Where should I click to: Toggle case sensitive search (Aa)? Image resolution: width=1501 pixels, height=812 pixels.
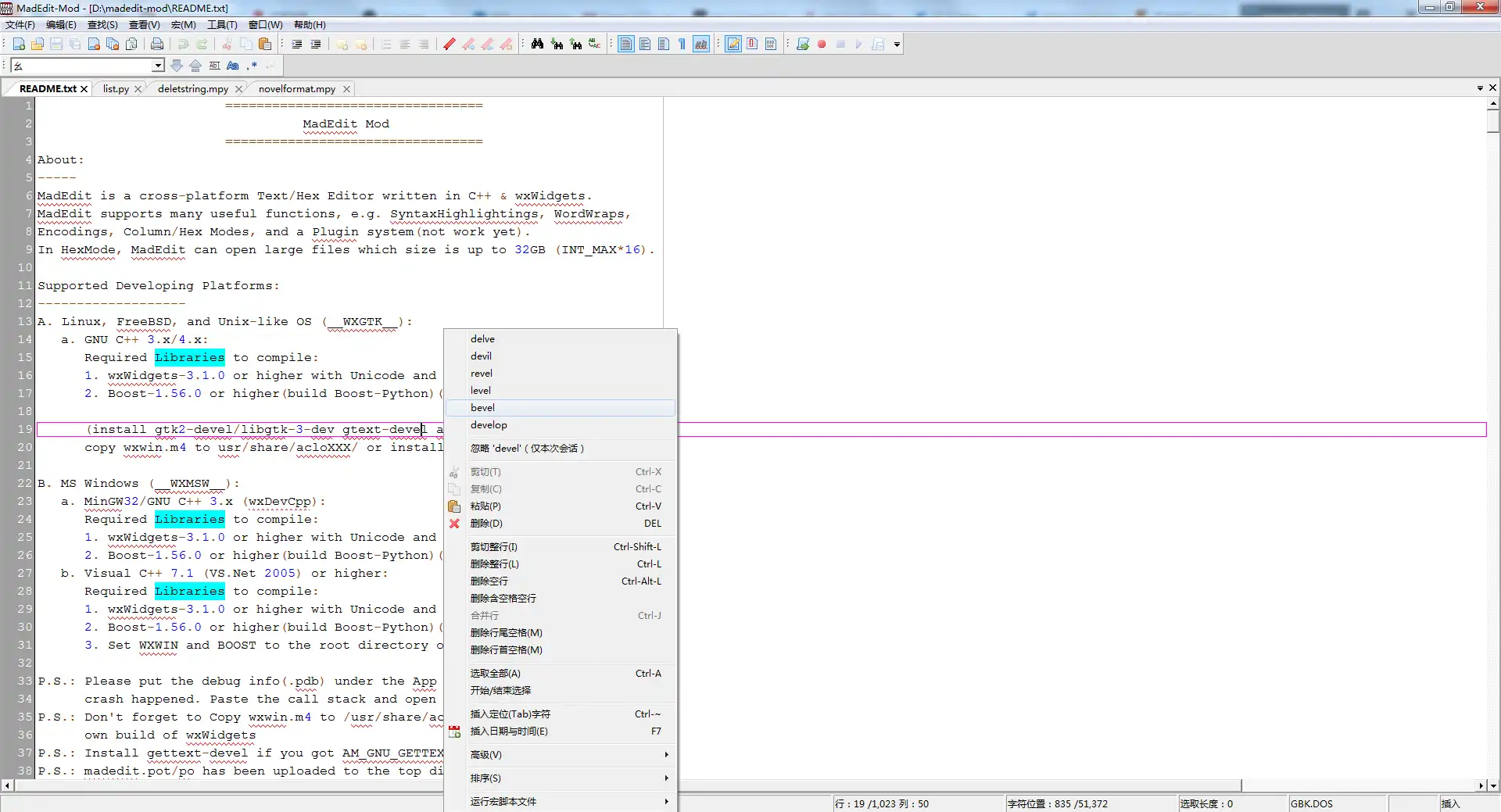(233, 66)
